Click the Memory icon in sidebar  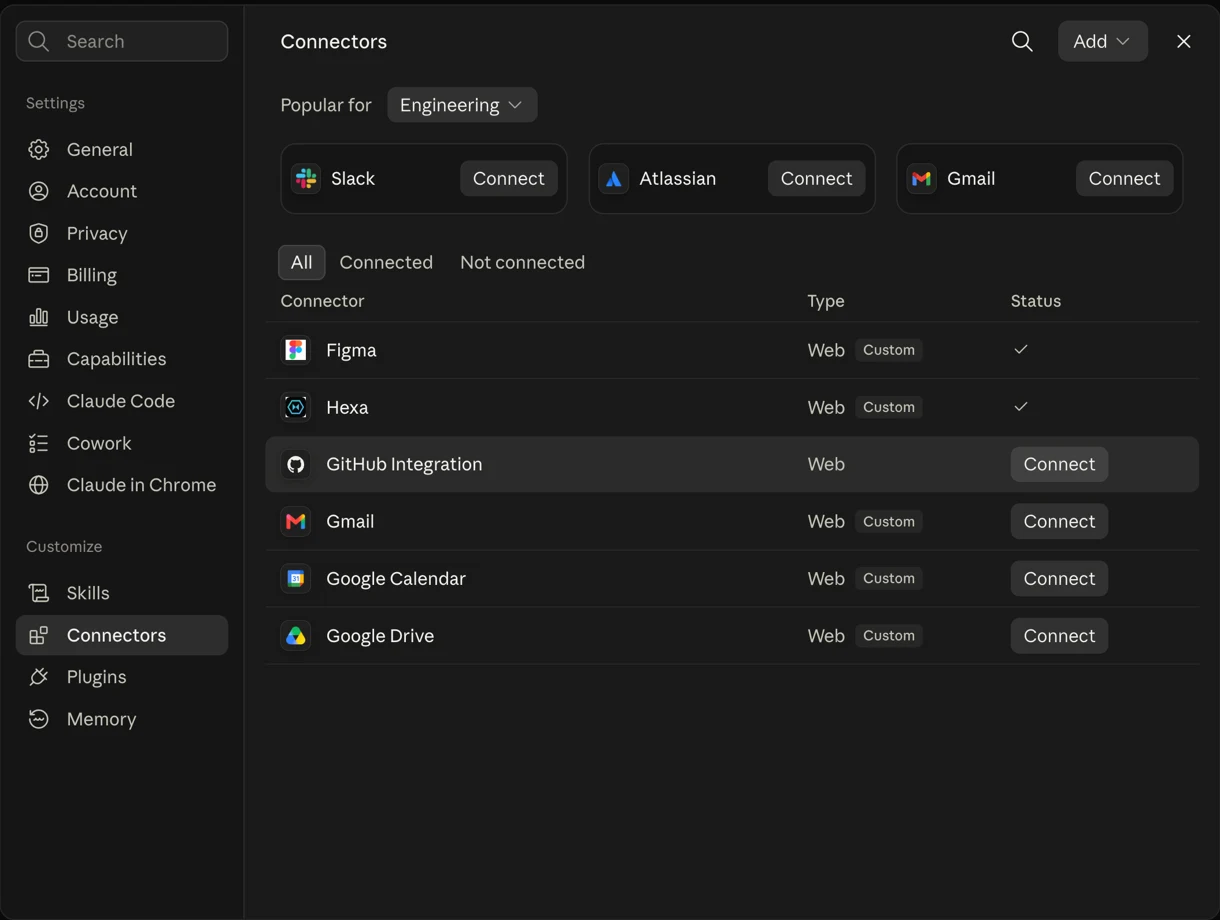click(39, 719)
